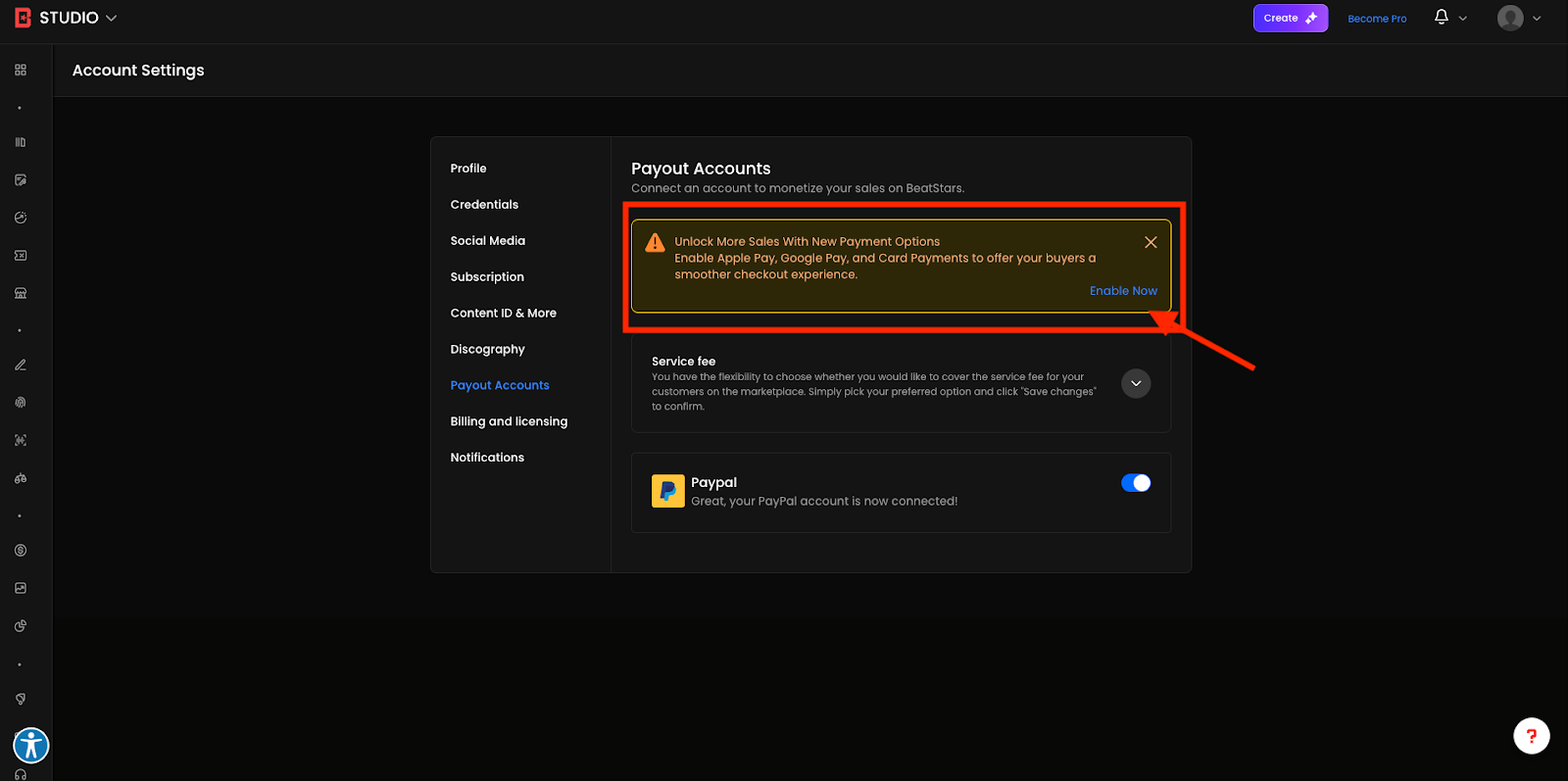Click the Create button
Image resolution: width=1568 pixels, height=781 pixels.
coord(1290,18)
